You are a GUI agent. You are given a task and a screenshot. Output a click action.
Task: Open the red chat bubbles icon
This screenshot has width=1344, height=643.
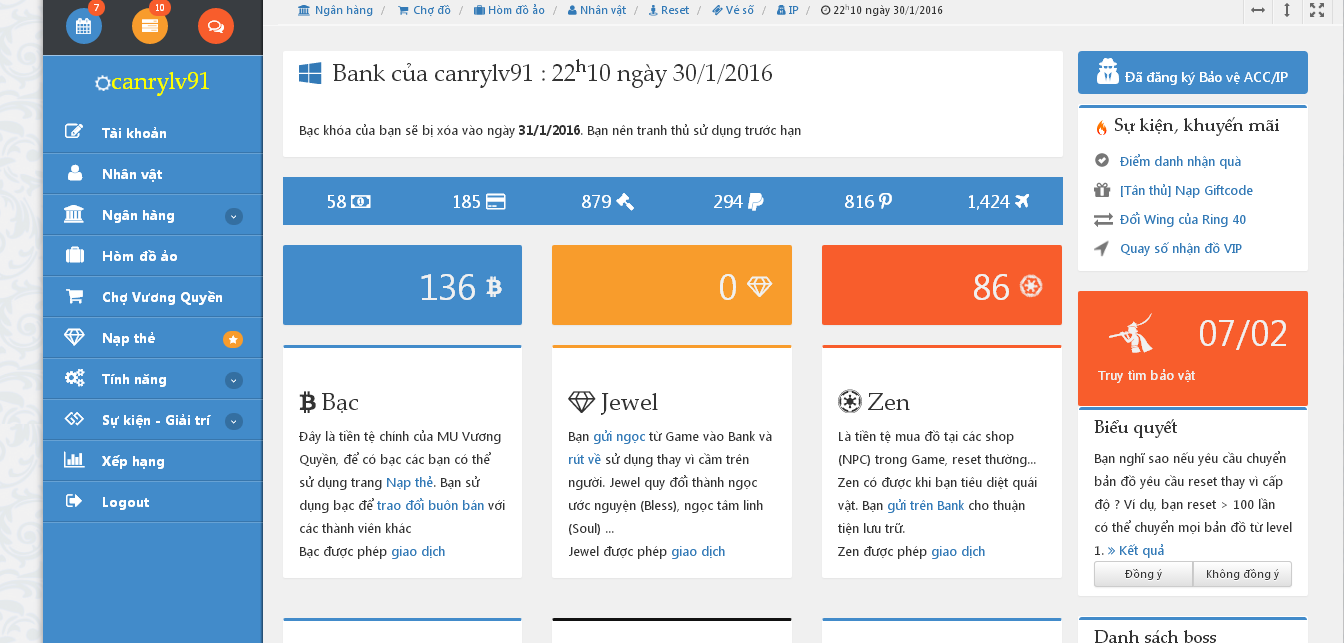pos(216,26)
